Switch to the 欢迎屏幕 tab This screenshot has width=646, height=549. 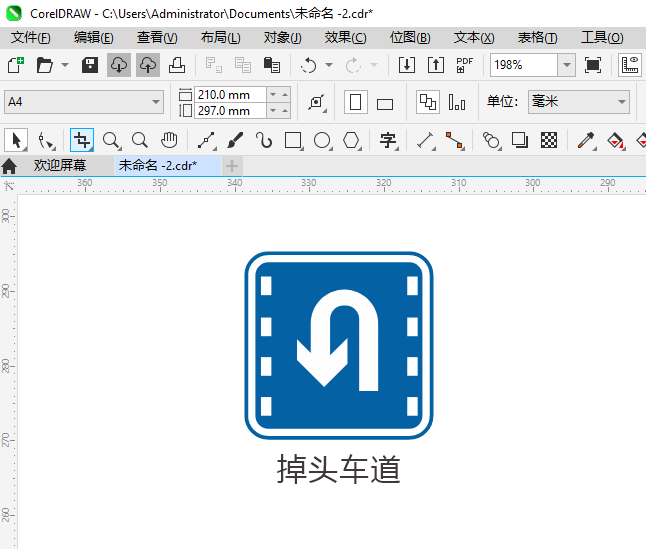click(60, 166)
